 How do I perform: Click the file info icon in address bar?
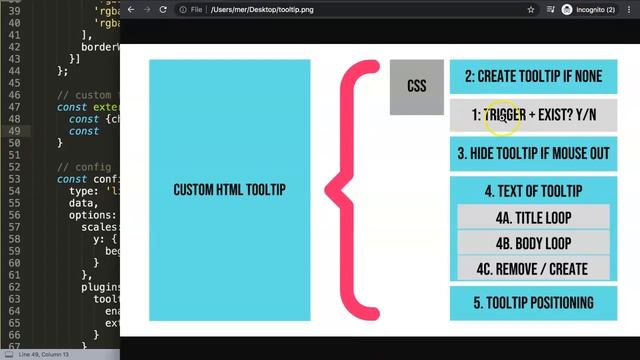tap(183, 9)
